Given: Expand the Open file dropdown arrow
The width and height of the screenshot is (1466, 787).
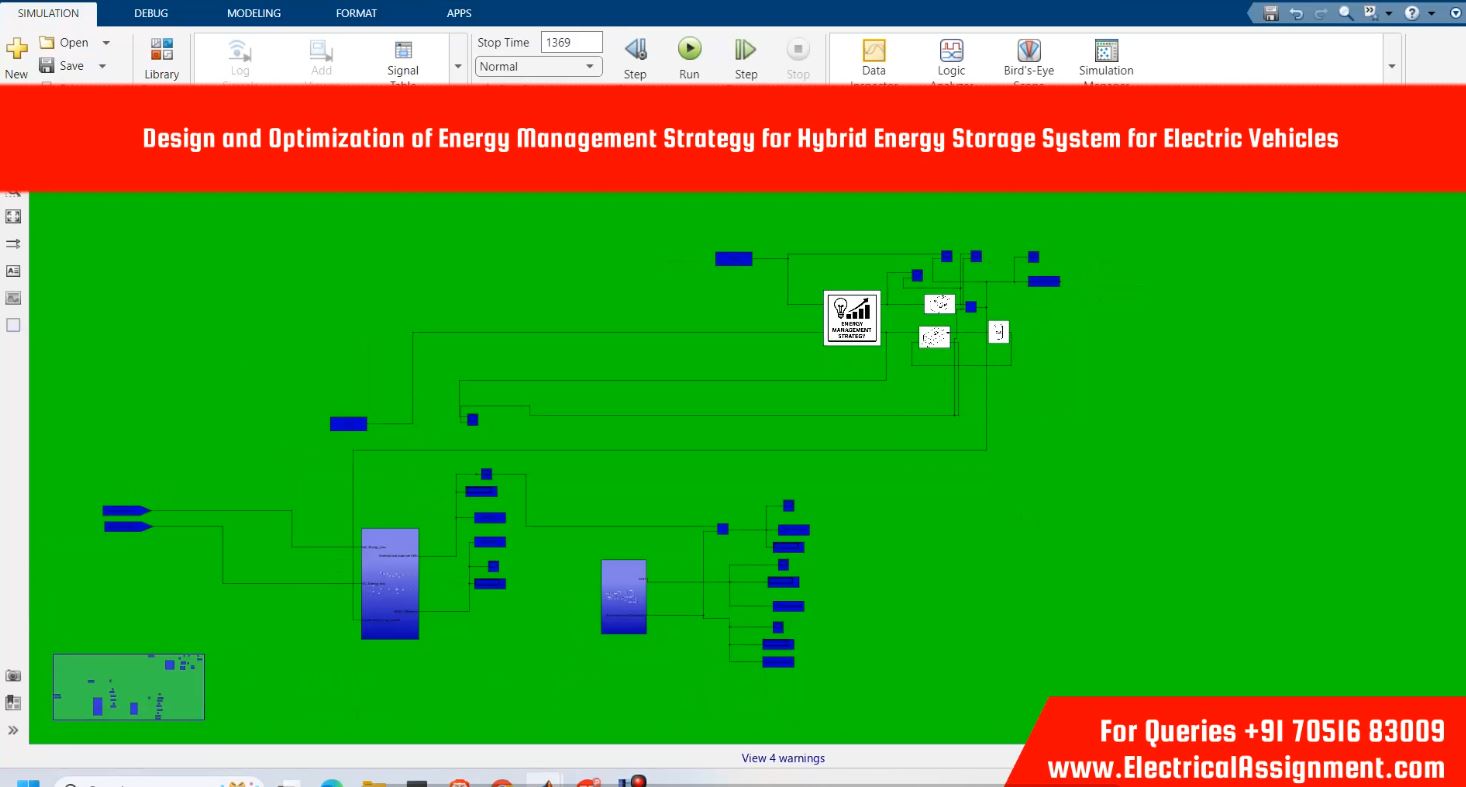Looking at the screenshot, I should (x=106, y=43).
